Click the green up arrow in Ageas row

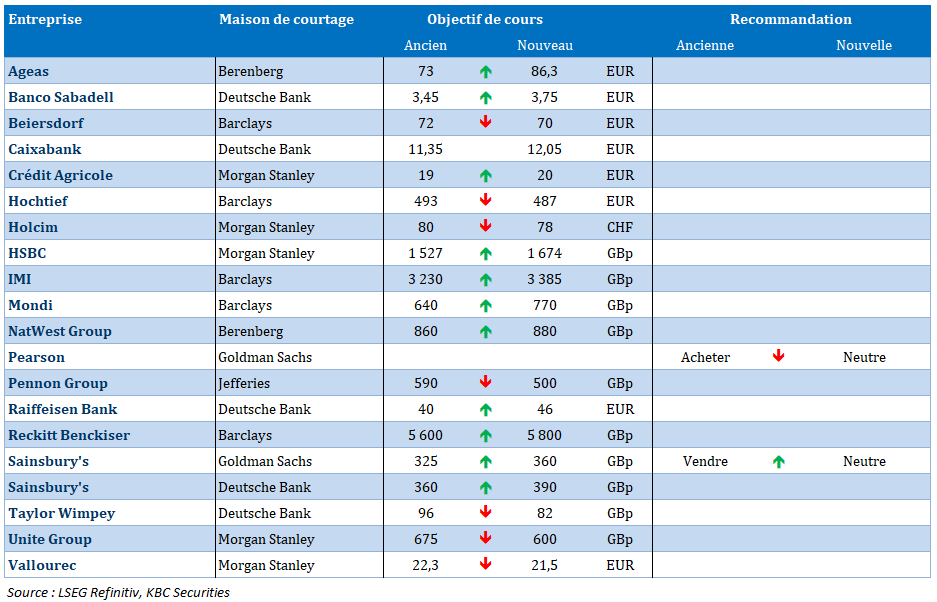(x=485, y=72)
